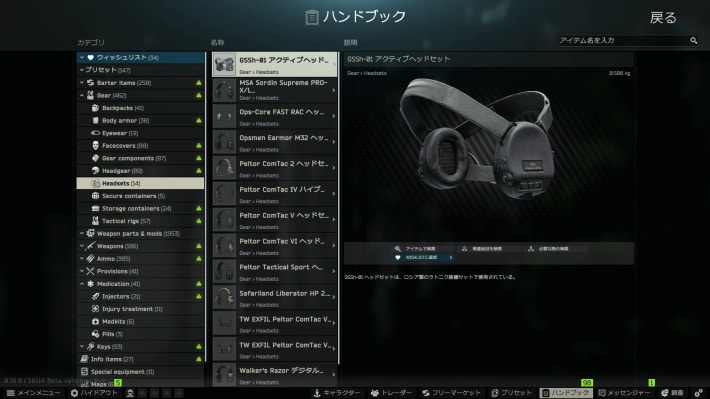Select Peltor ComTac VI ヘッド row
The image size is (710, 399).
coord(274,245)
